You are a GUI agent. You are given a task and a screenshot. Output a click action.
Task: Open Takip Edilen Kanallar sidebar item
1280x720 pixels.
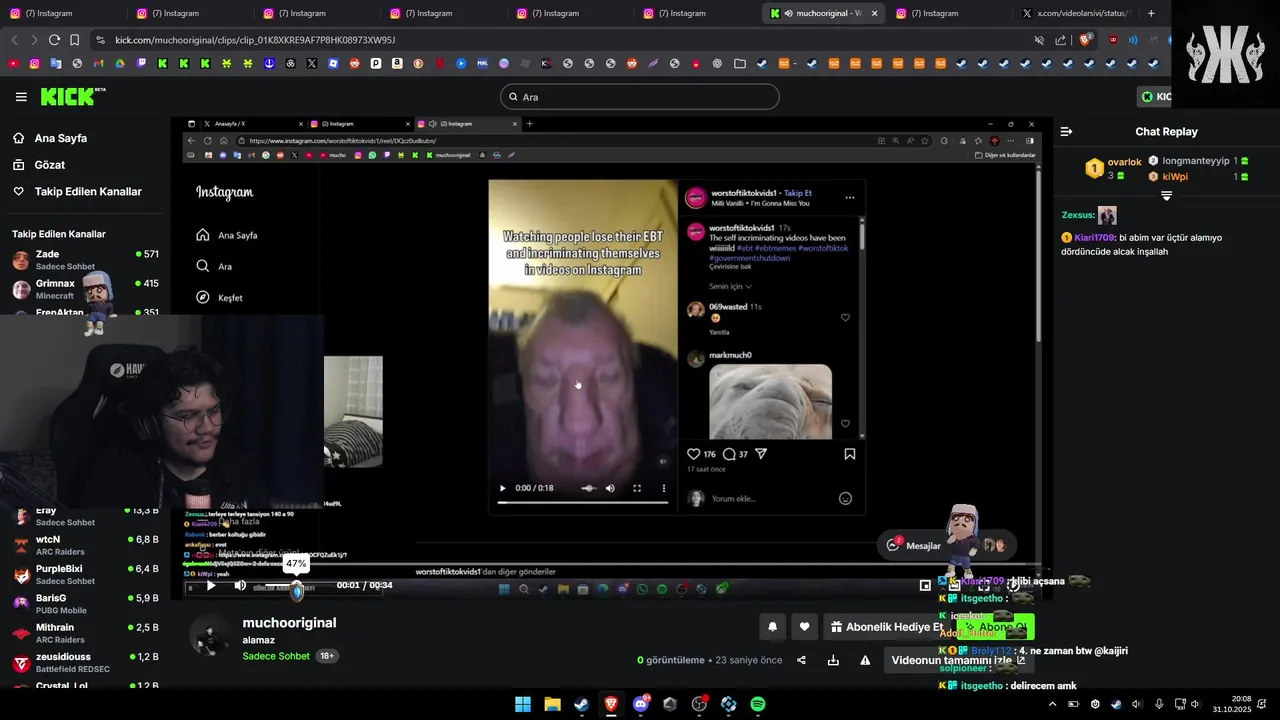(85, 191)
